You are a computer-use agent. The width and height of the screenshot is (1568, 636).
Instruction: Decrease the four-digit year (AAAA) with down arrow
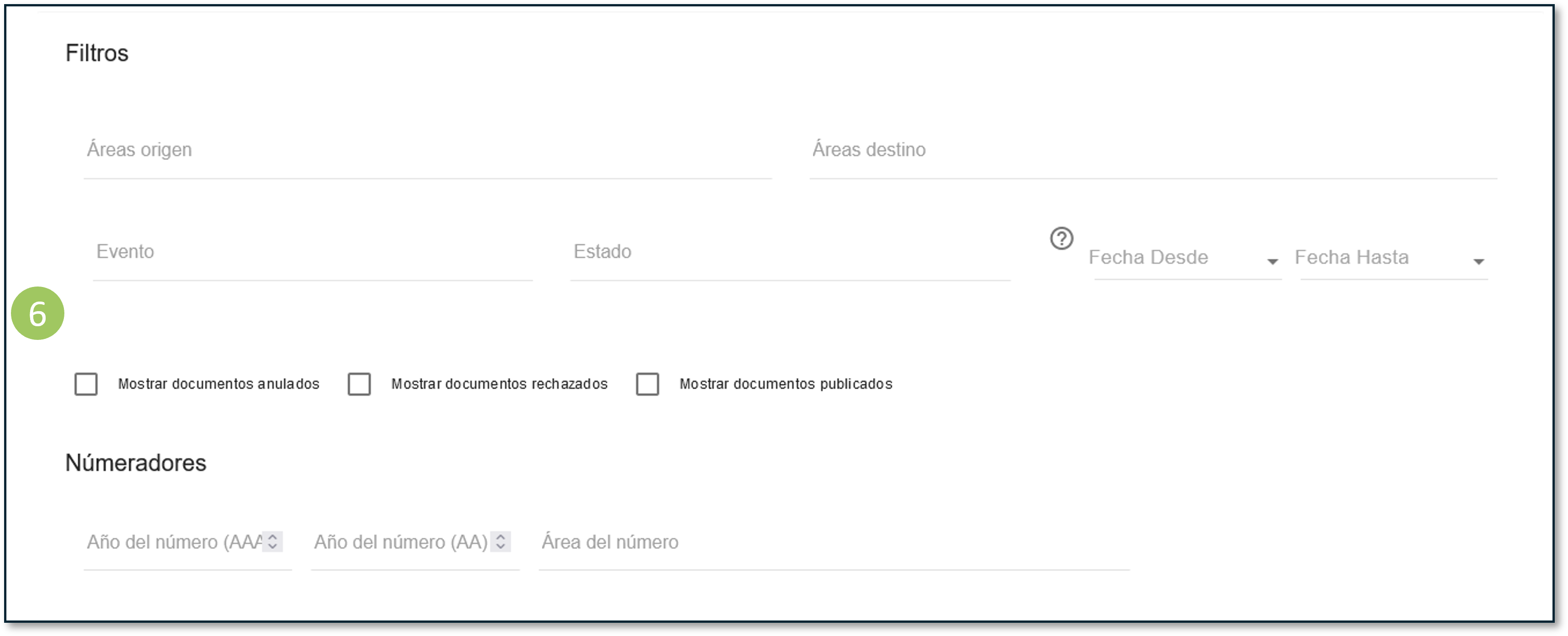point(273,547)
